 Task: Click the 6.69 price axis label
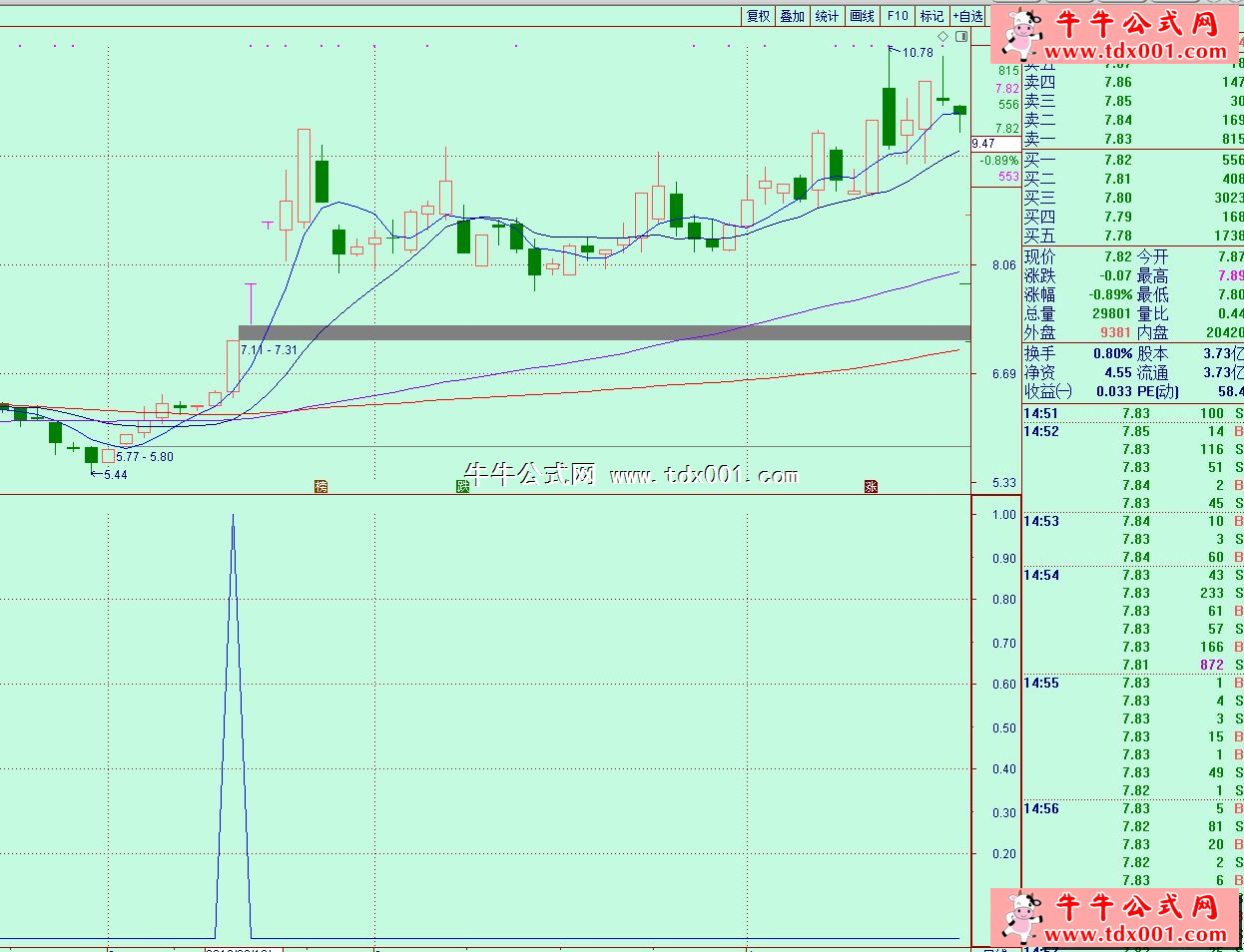coord(1004,374)
